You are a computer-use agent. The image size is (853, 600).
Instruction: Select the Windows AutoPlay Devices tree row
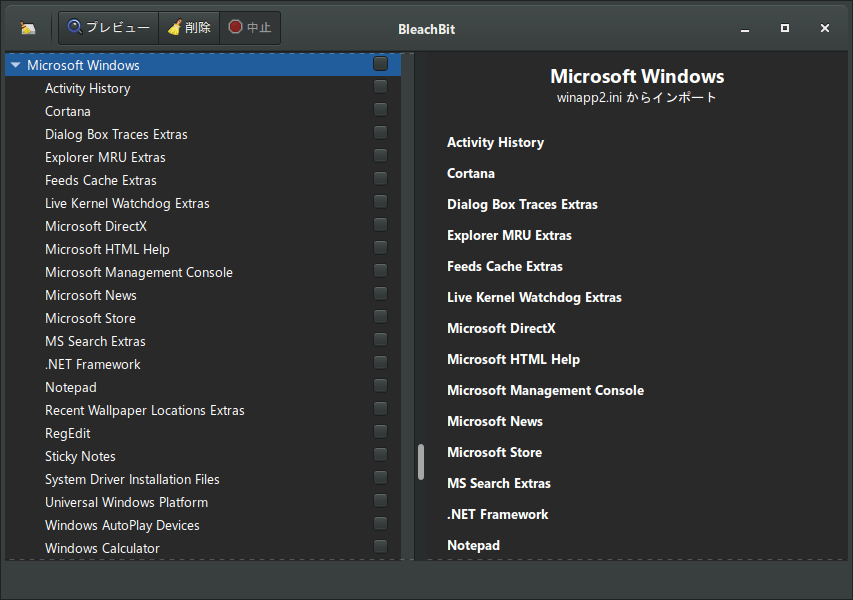(x=203, y=525)
